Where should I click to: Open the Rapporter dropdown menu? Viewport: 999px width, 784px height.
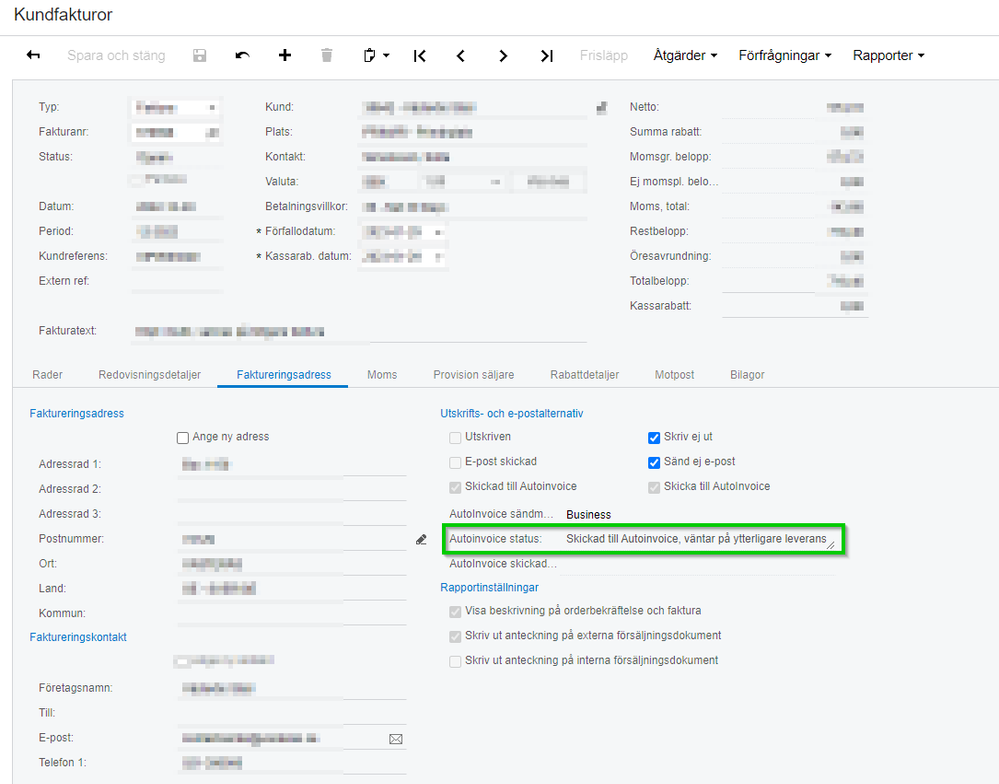point(888,55)
